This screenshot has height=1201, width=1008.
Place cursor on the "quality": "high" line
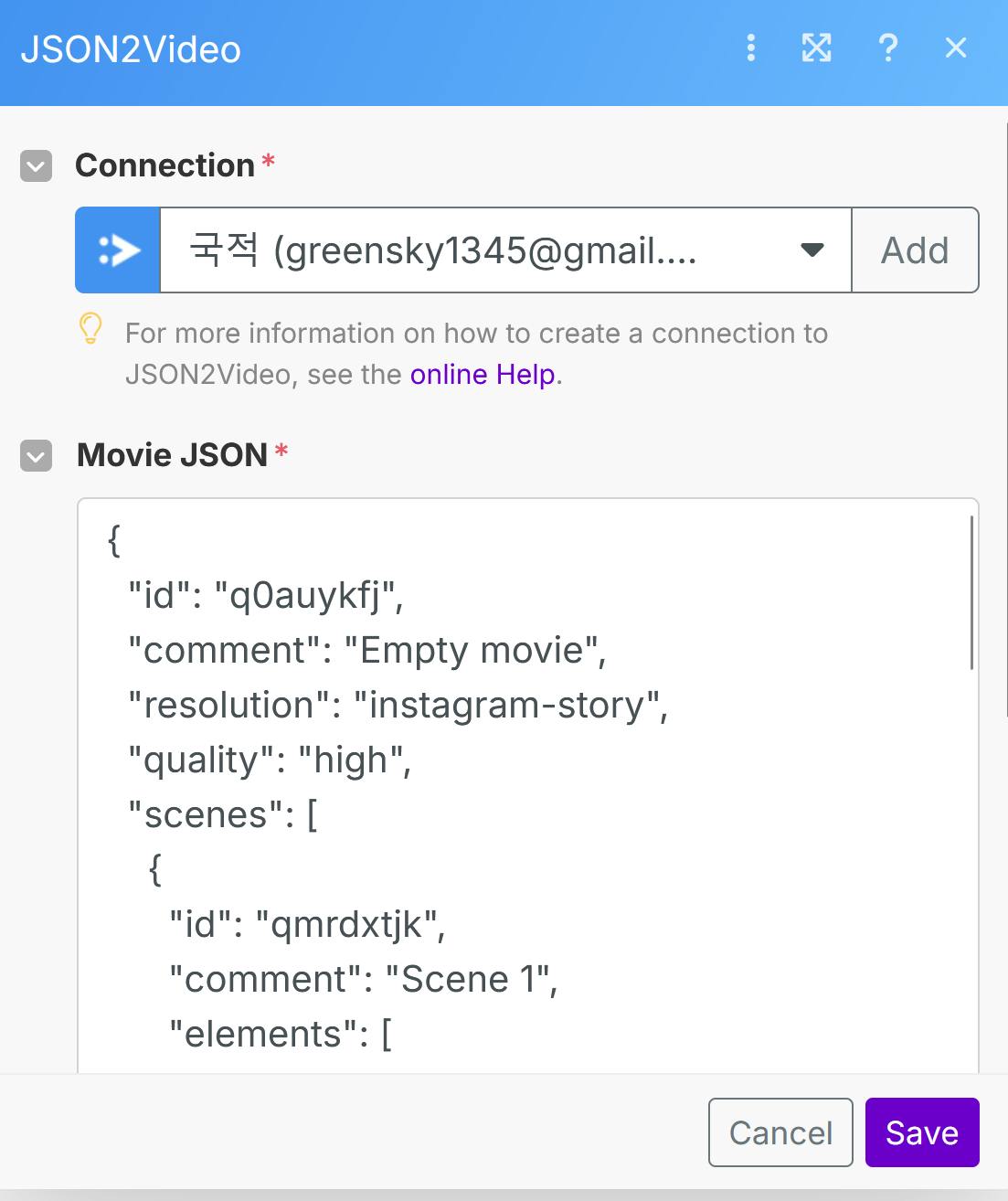click(x=271, y=760)
